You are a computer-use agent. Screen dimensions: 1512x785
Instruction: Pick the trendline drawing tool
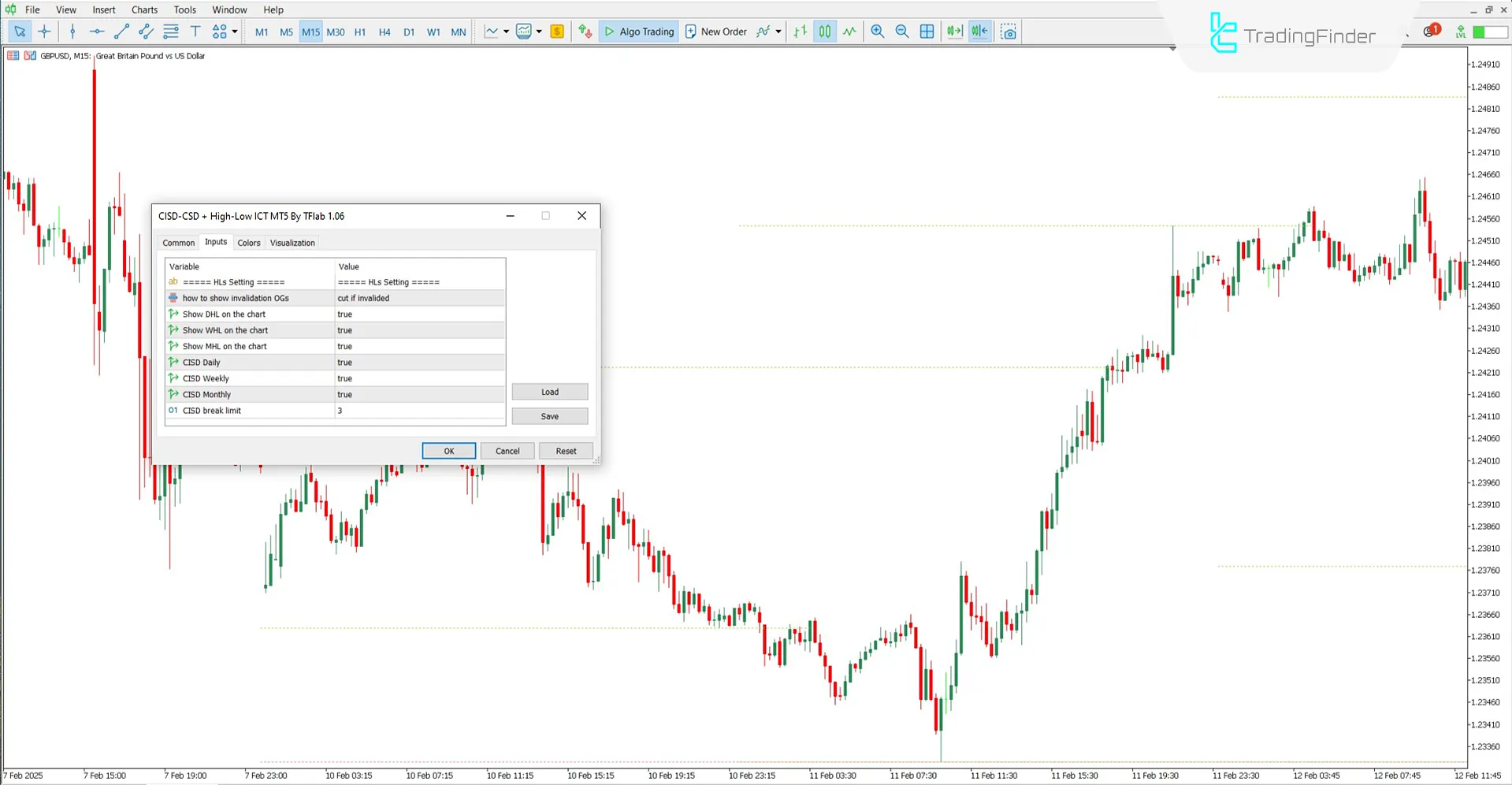[x=121, y=32]
